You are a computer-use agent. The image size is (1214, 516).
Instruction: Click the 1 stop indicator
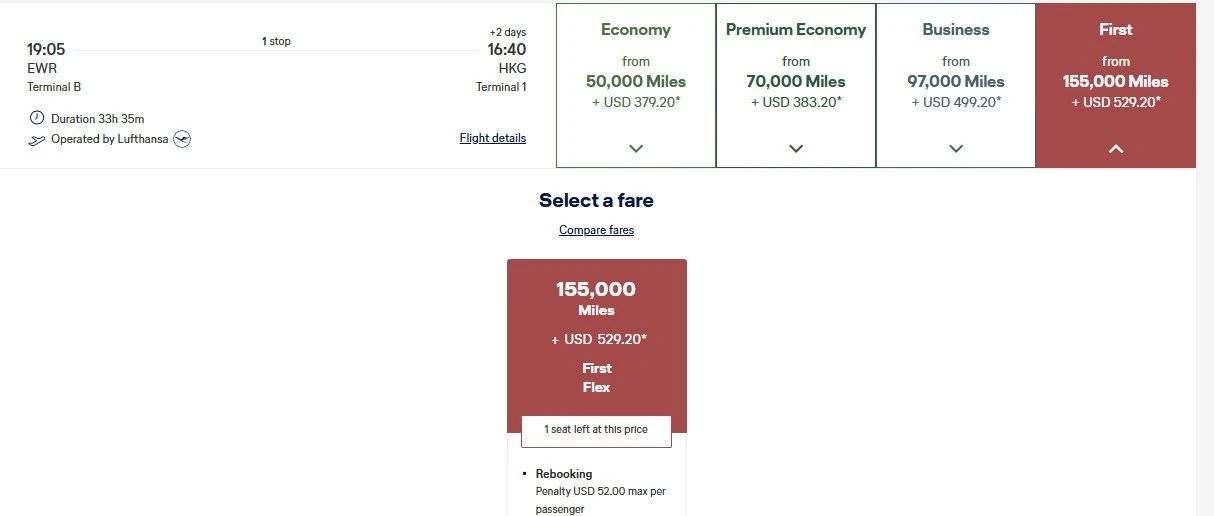click(276, 41)
